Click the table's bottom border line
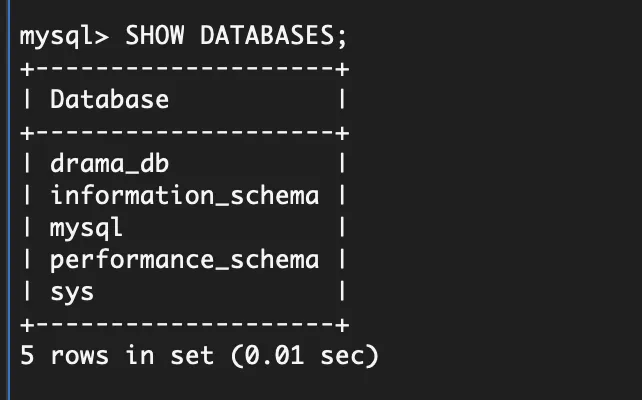 coord(185,325)
